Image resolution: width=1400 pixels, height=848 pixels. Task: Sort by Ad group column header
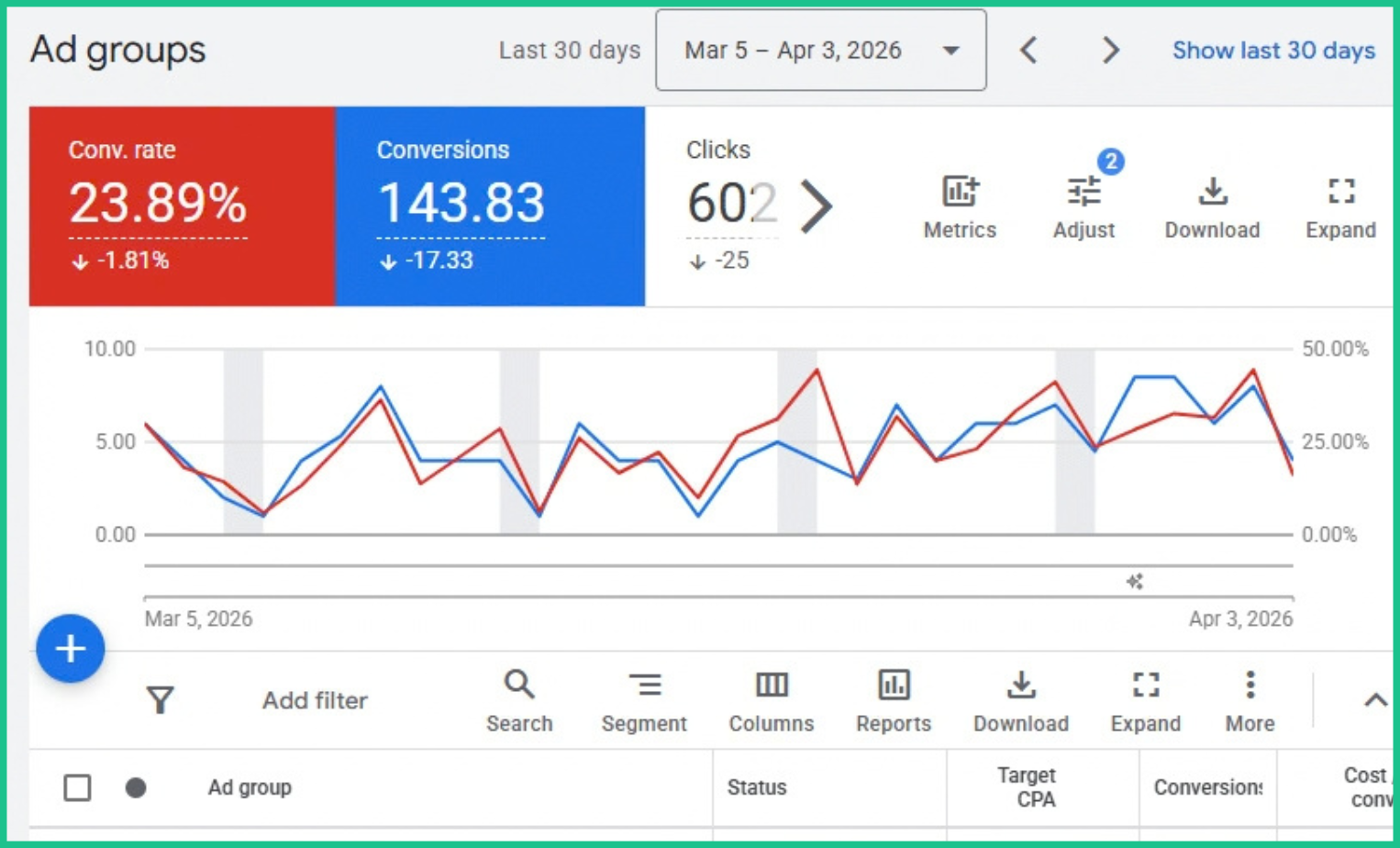(x=250, y=787)
